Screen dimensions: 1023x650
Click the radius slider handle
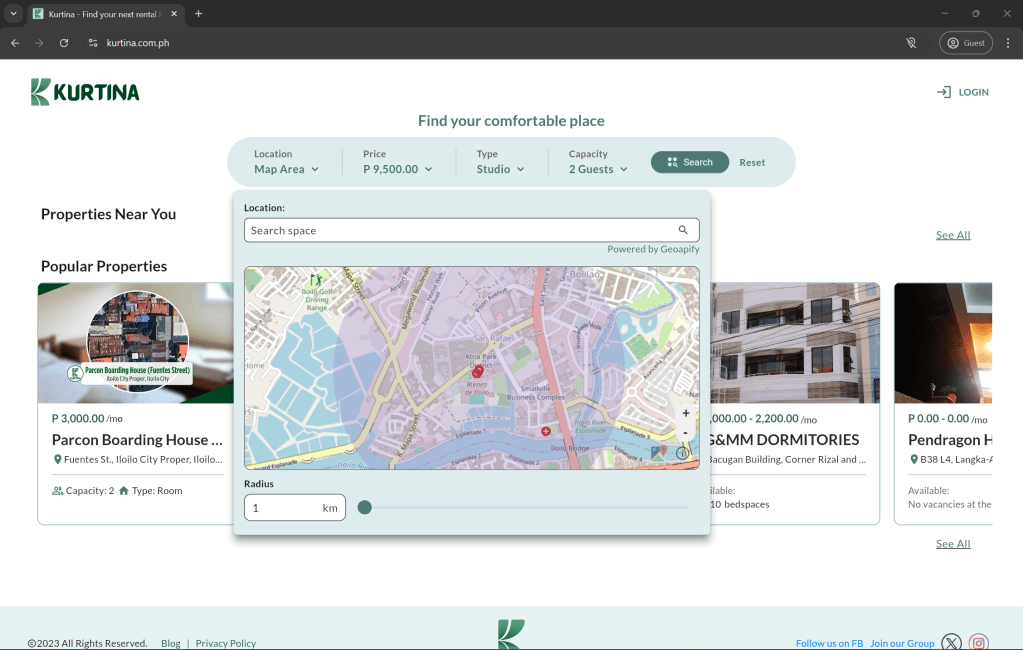click(365, 508)
